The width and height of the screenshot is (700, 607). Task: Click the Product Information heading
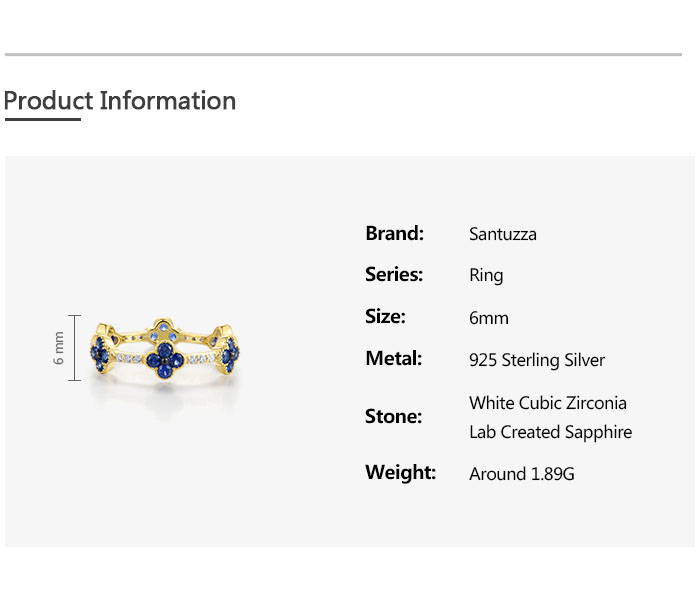pos(120,100)
